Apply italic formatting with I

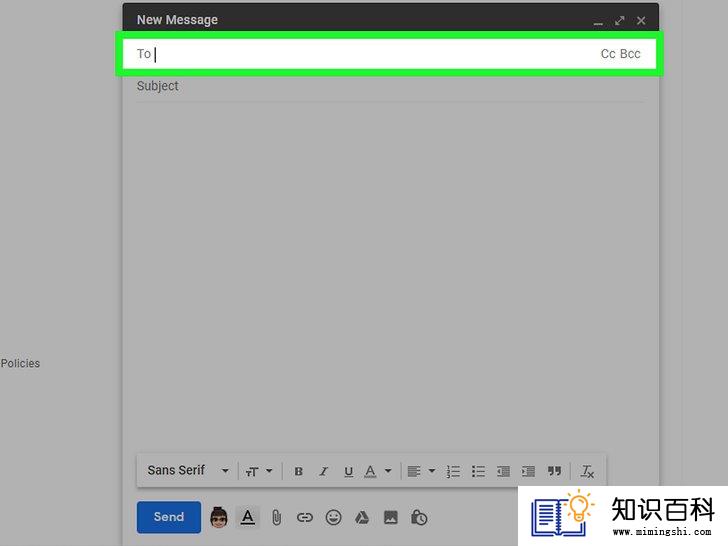point(324,471)
